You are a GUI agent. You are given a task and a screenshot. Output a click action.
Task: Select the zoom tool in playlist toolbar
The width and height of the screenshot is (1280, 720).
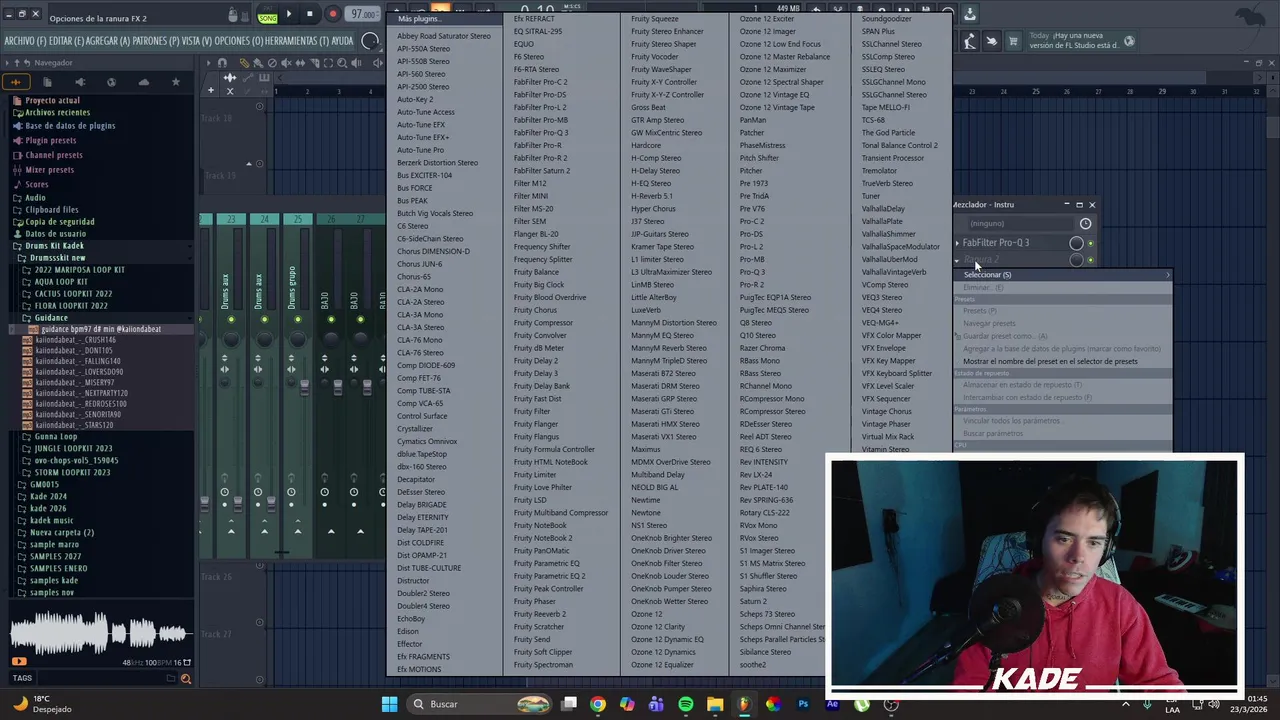tap(342, 63)
